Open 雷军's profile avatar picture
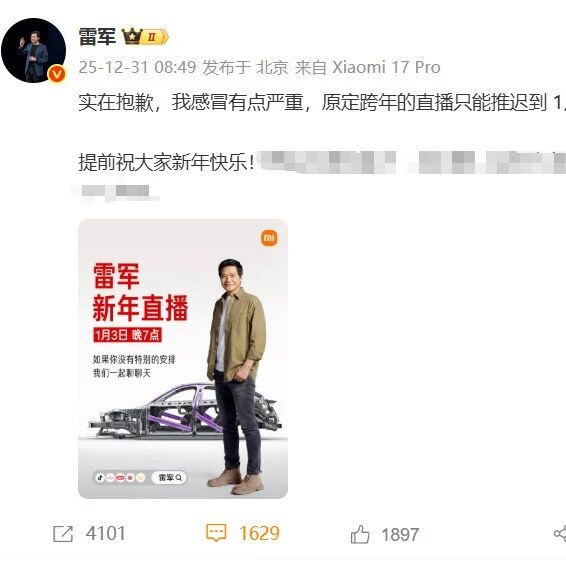The height and width of the screenshot is (565, 566). 34,51
